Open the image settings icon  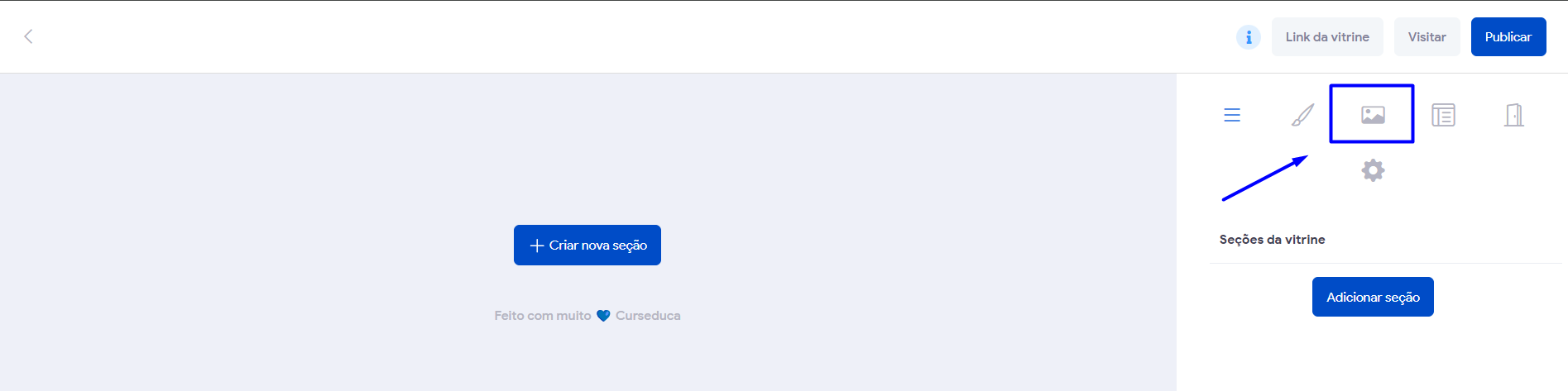pos(1373,115)
